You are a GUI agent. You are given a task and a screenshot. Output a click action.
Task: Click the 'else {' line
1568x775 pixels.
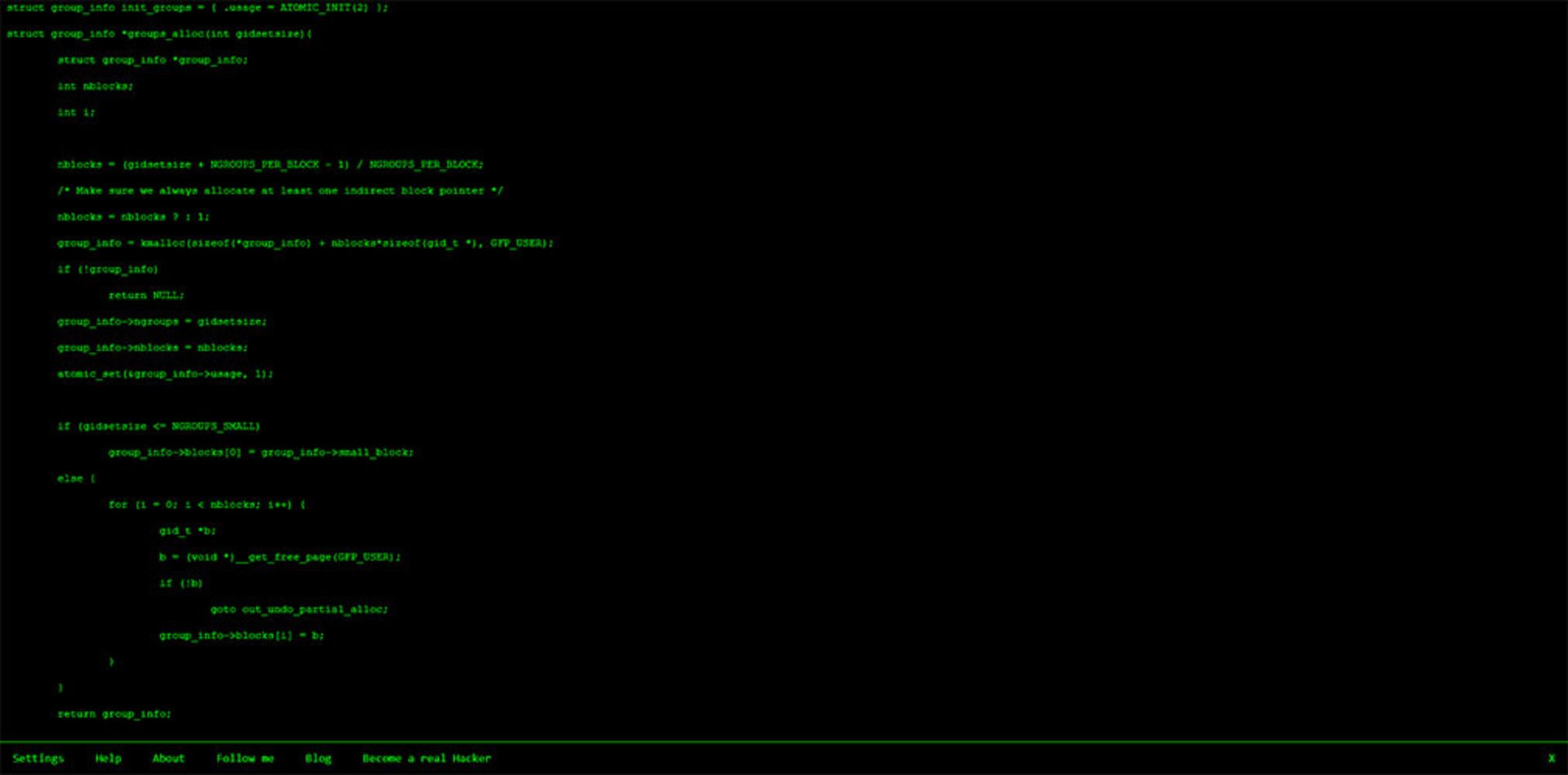tap(76, 478)
